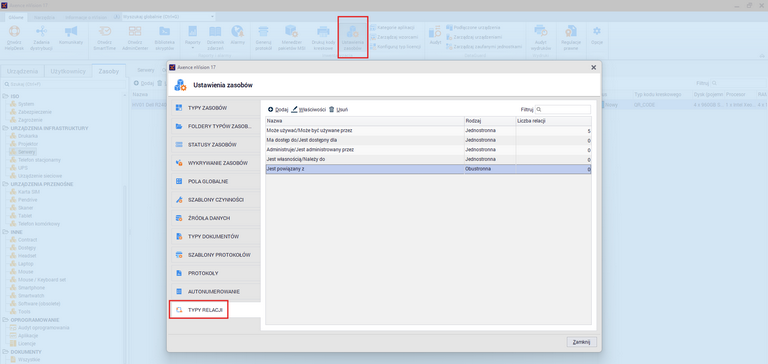Click the Filtruj field in the dialog
The height and width of the screenshot is (364, 768).
[x=563, y=110]
